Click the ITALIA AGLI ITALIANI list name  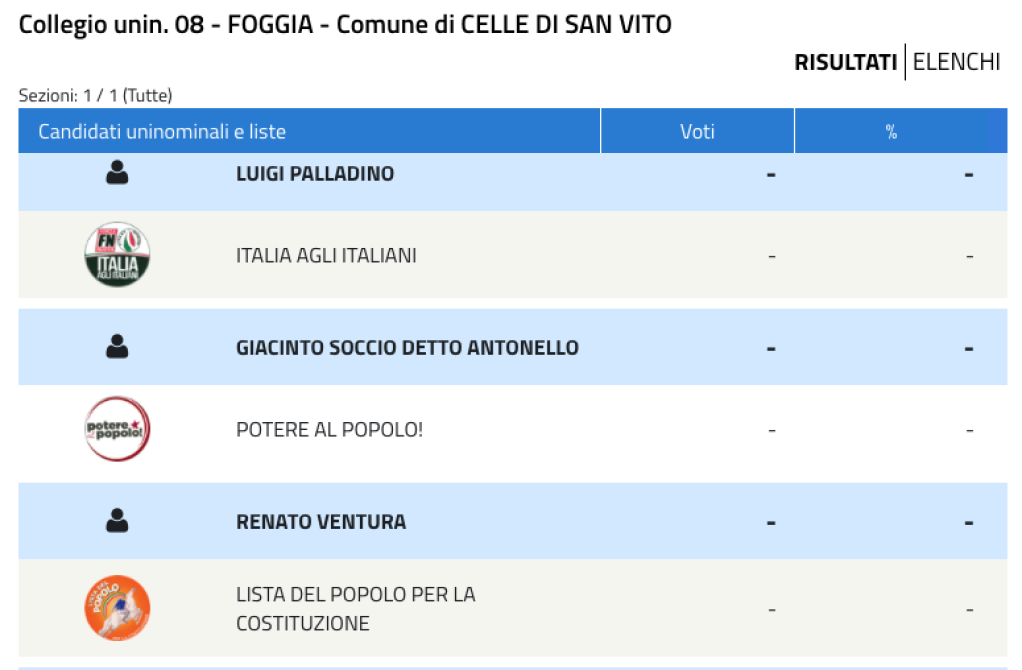pos(326,255)
